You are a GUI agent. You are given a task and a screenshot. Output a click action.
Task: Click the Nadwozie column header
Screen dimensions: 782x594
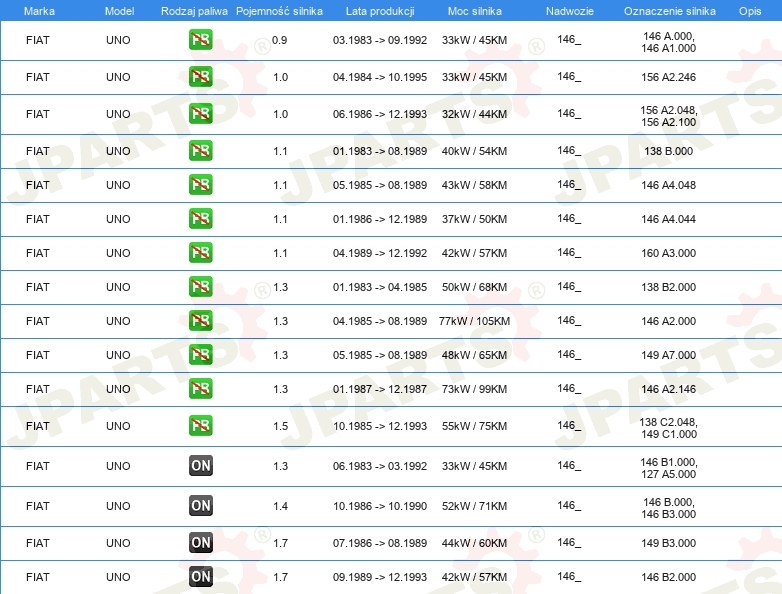570,11
